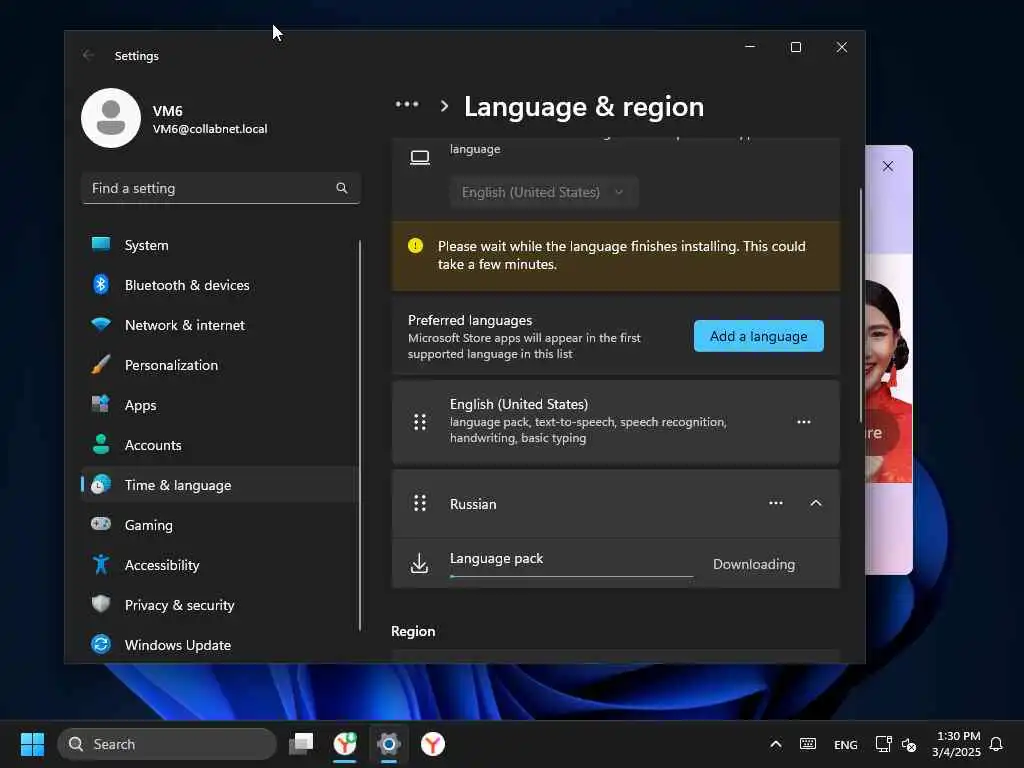1024x768 pixels.
Task: Click the Downloading status text
Action: pos(754,564)
